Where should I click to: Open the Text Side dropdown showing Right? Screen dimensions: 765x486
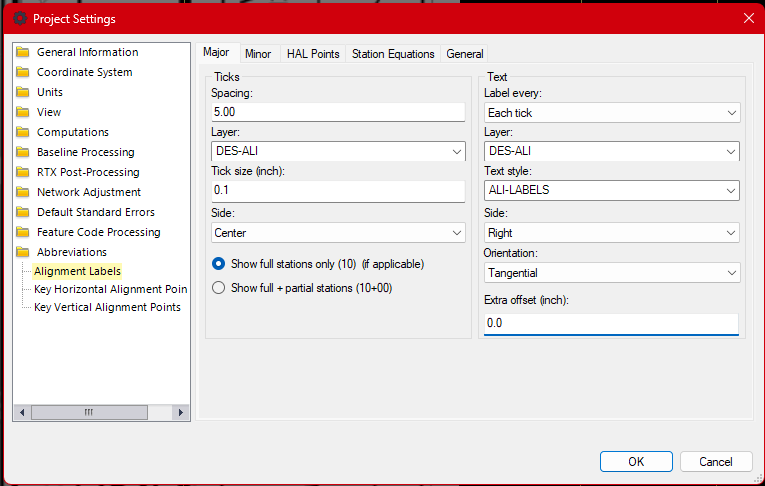tap(612, 233)
